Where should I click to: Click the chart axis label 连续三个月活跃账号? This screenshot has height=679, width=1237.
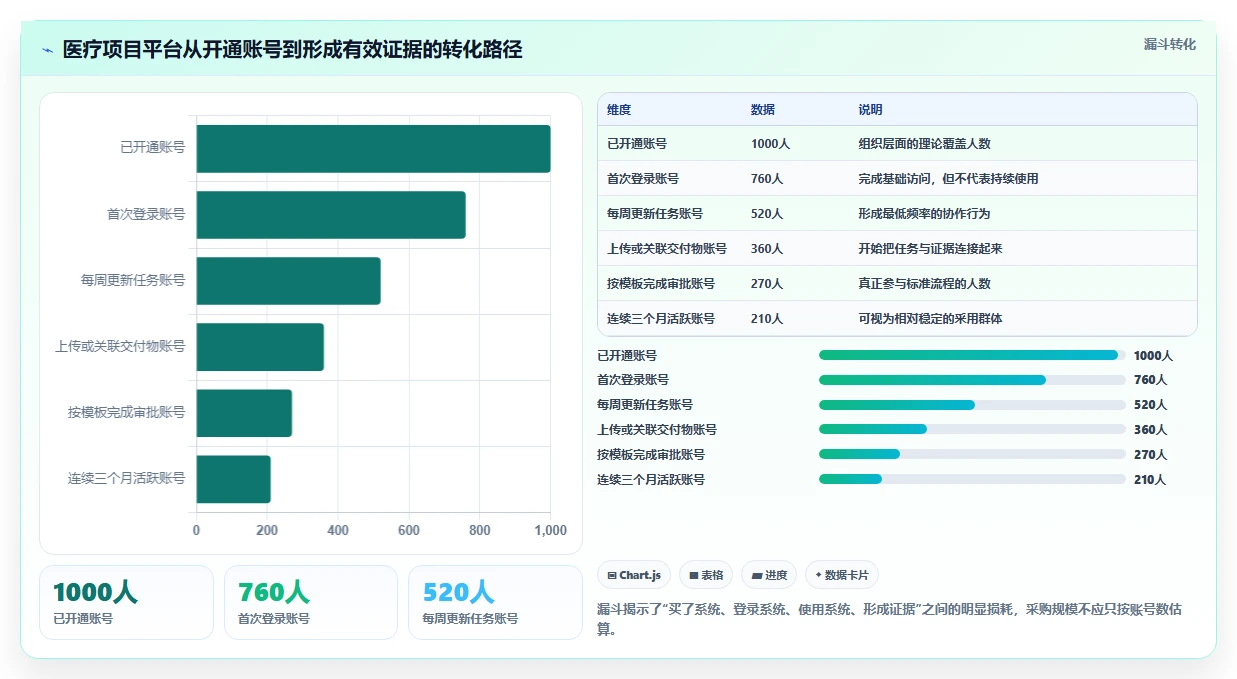pyautogui.click(x=127, y=479)
